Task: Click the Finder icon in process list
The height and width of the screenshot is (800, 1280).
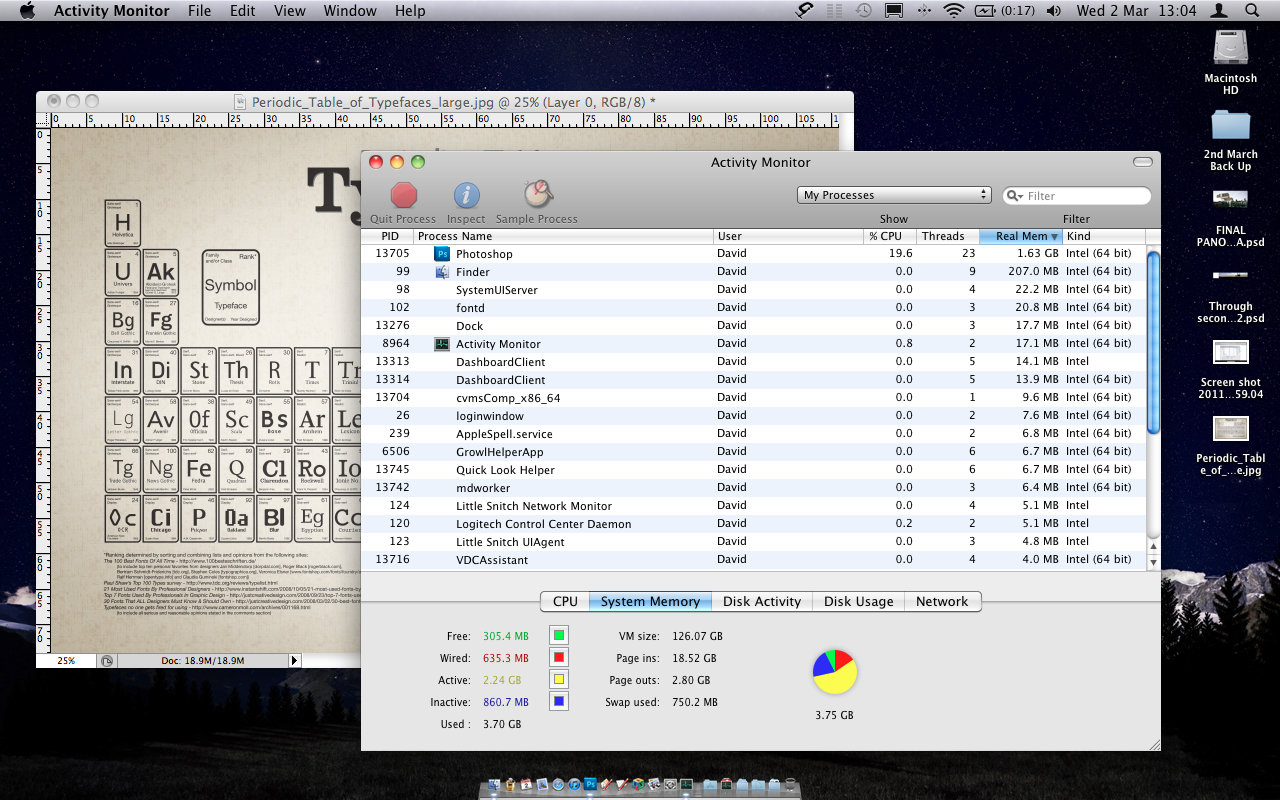Action: 442,272
